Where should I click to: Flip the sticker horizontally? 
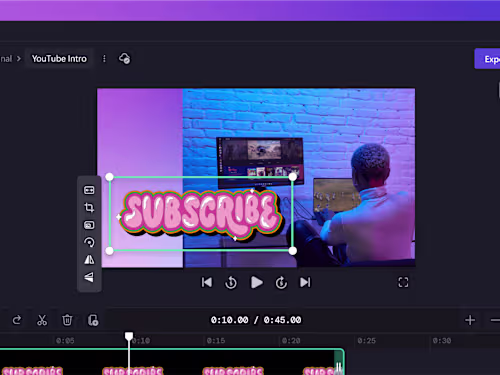tap(89, 259)
